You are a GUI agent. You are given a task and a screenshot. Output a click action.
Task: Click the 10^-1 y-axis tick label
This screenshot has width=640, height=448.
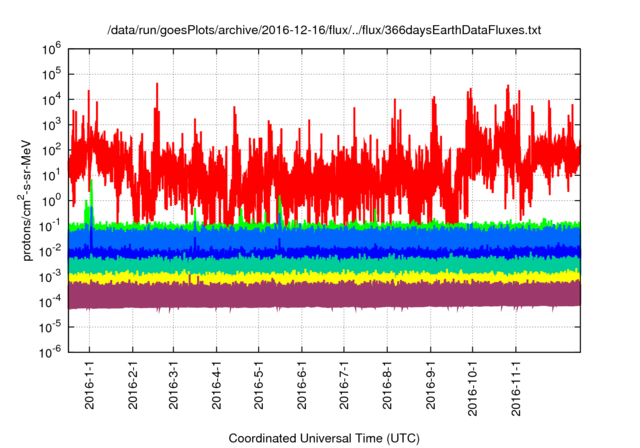click(50, 226)
